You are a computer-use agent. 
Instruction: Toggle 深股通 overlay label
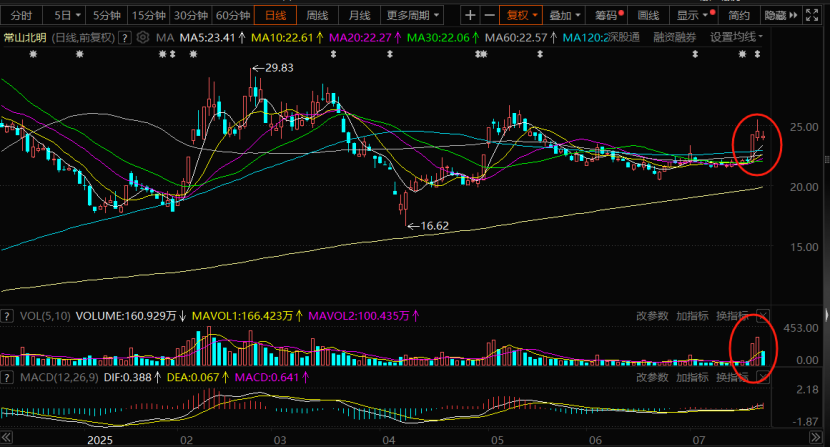[x=624, y=37]
